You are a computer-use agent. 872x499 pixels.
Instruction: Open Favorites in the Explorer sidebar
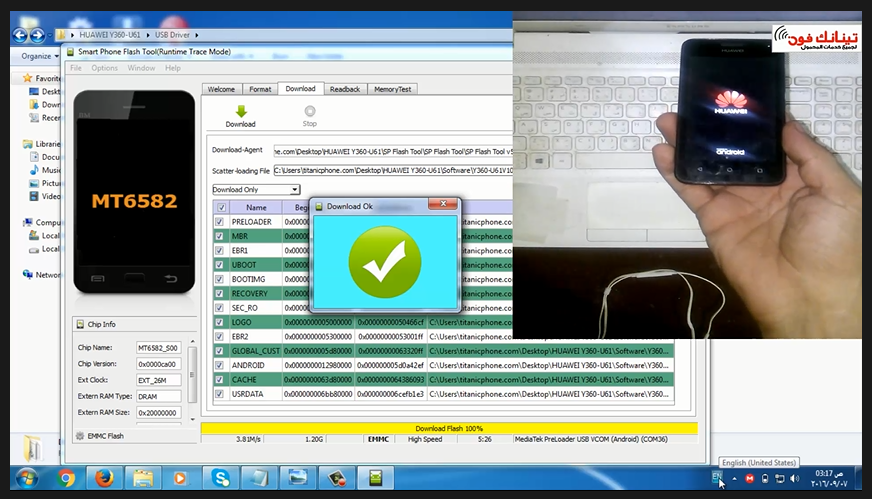coord(41,78)
